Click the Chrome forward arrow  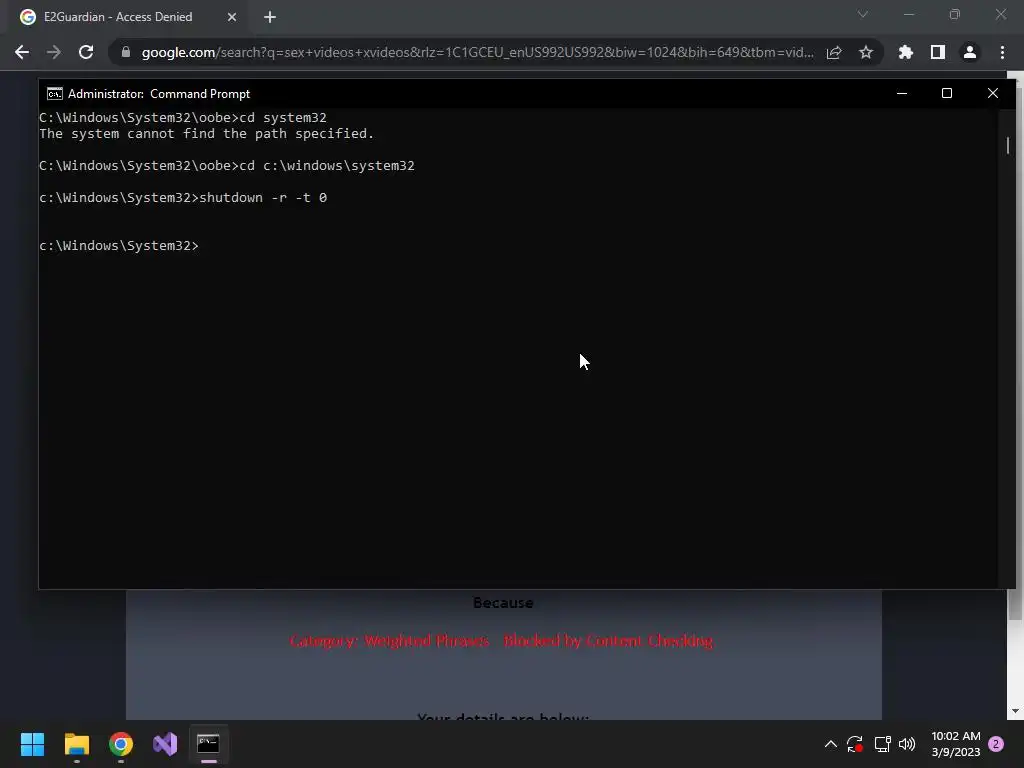pos(54,52)
